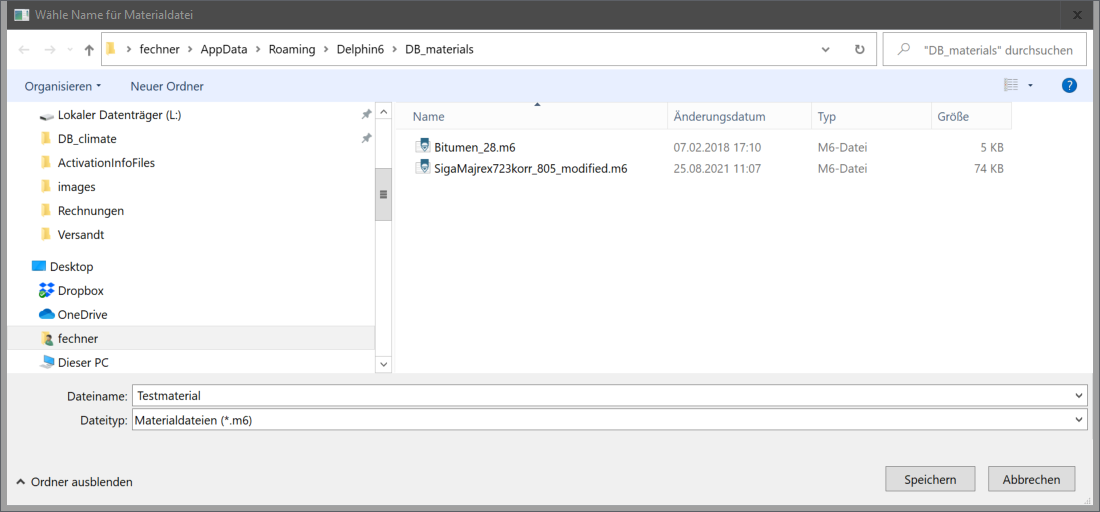Select Rechnungen folder in sidebar
This screenshot has width=1100, height=512.
click(x=90, y=210)
